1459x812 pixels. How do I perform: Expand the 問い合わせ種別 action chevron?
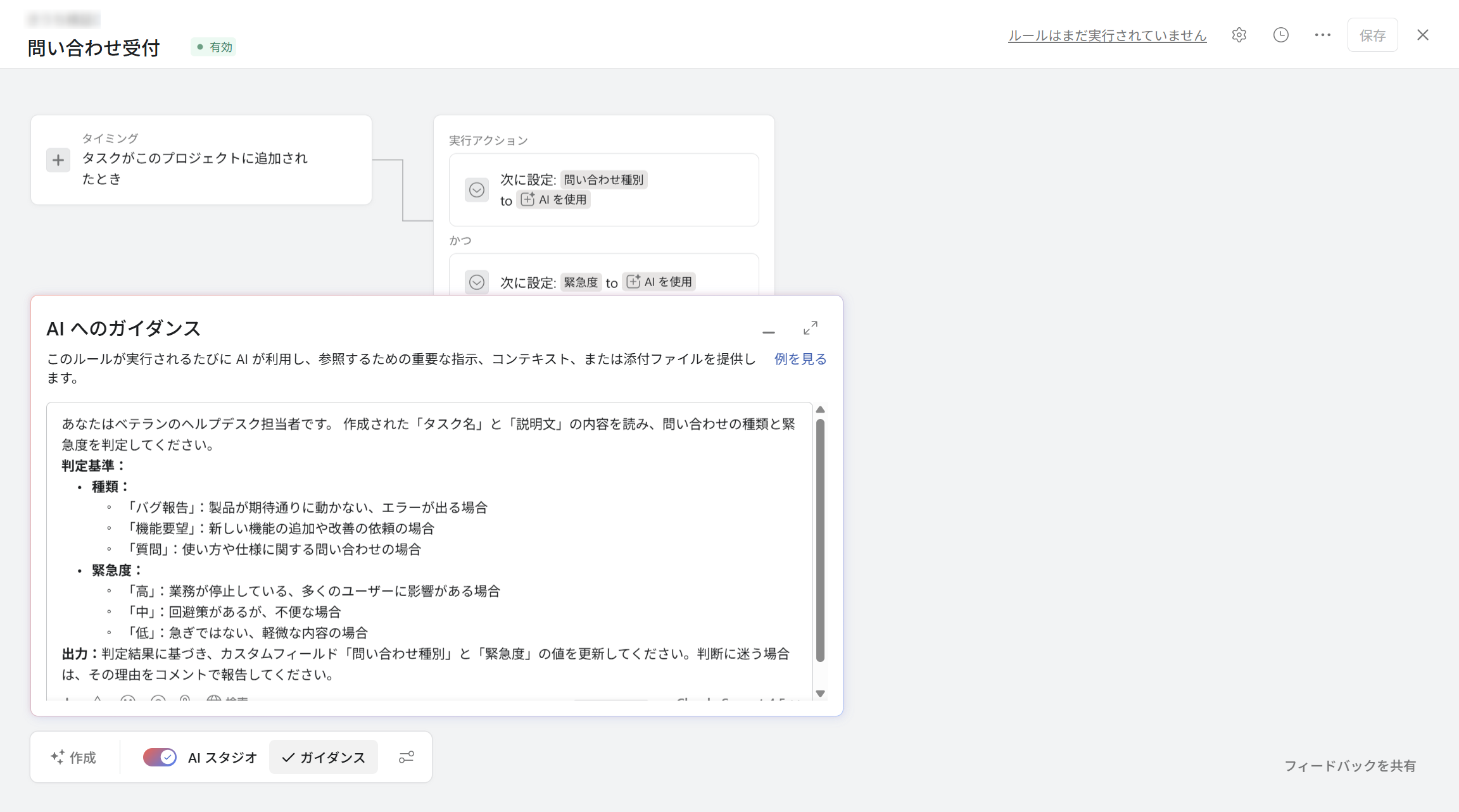(x=477, y=190)
